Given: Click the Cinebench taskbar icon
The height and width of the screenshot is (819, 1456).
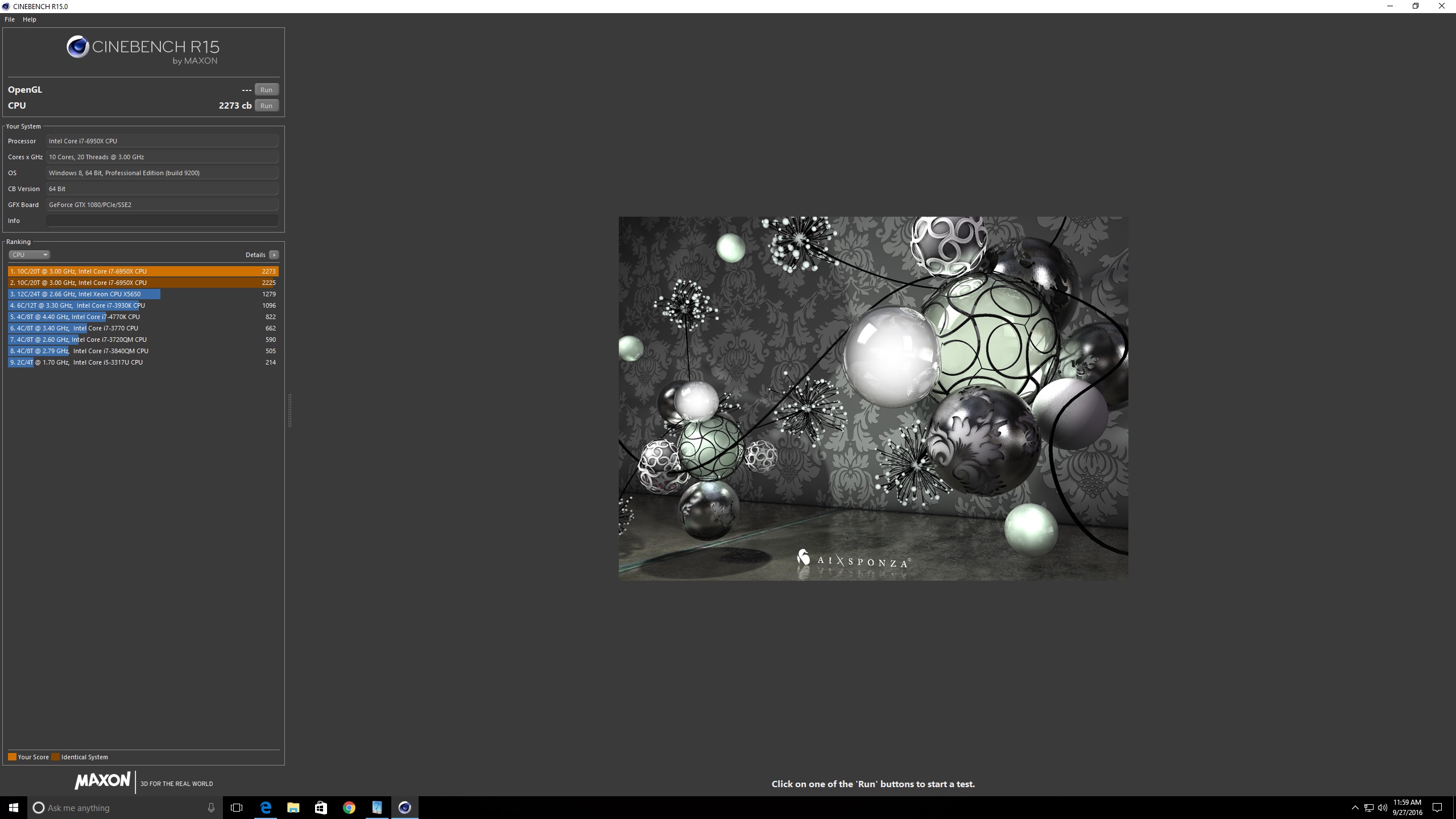Looking at the screenshot, I should pos(404,808).
